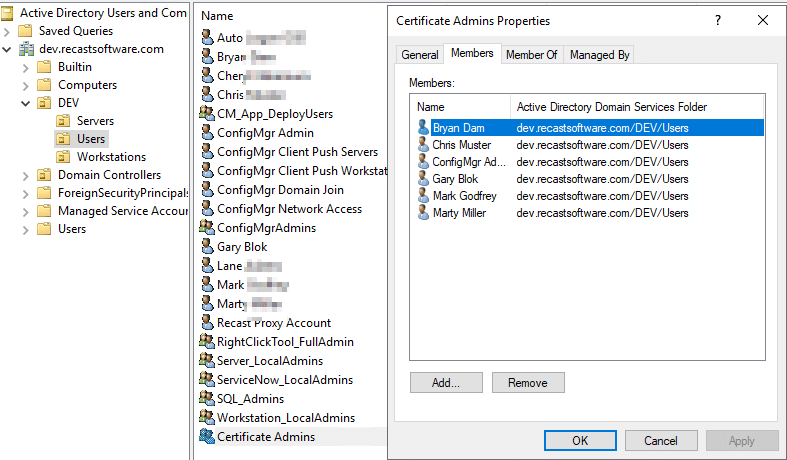Remove the selected member

527,383
